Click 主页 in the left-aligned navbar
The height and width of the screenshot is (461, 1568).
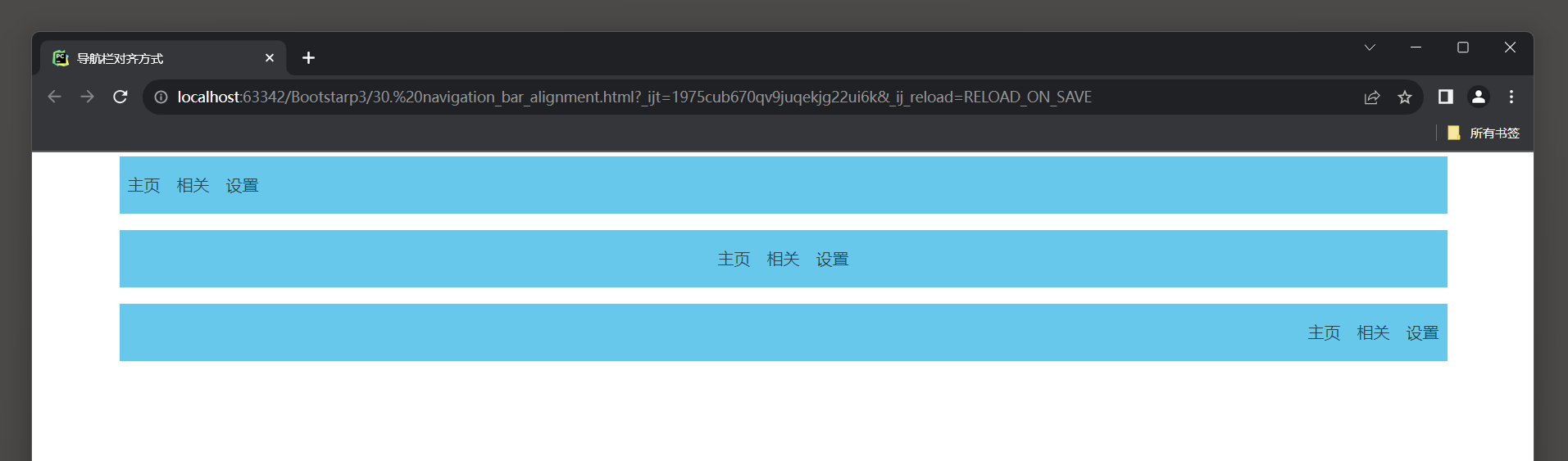coord(144,186)
